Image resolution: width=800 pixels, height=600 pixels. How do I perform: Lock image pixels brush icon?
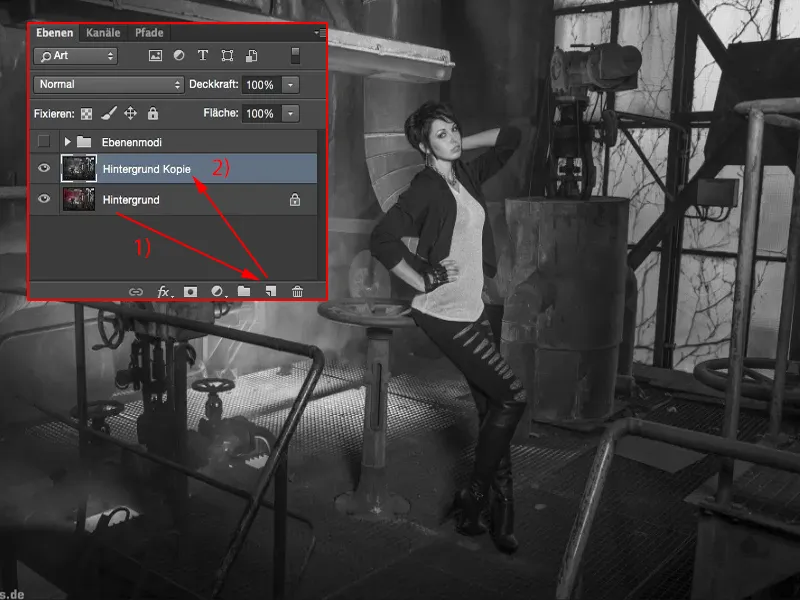(x=109, y=113)
